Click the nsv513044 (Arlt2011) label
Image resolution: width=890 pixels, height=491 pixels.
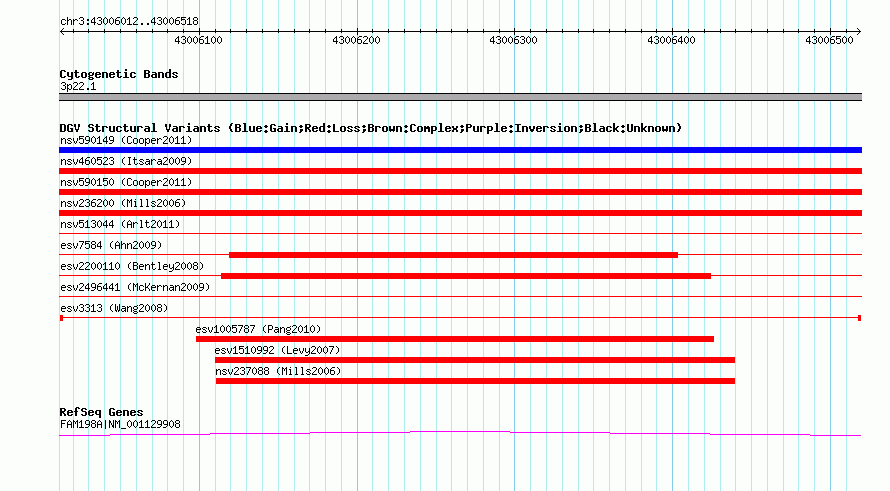pyautogui.click(x=120, y=224)
